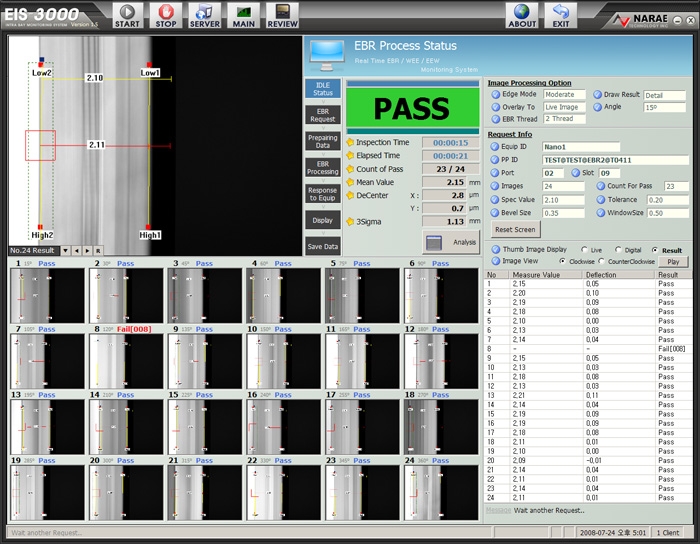The width and height of the screenshot is (700, 544).
Task: Click the next result arrow button
Action: (x=88, y=251)
